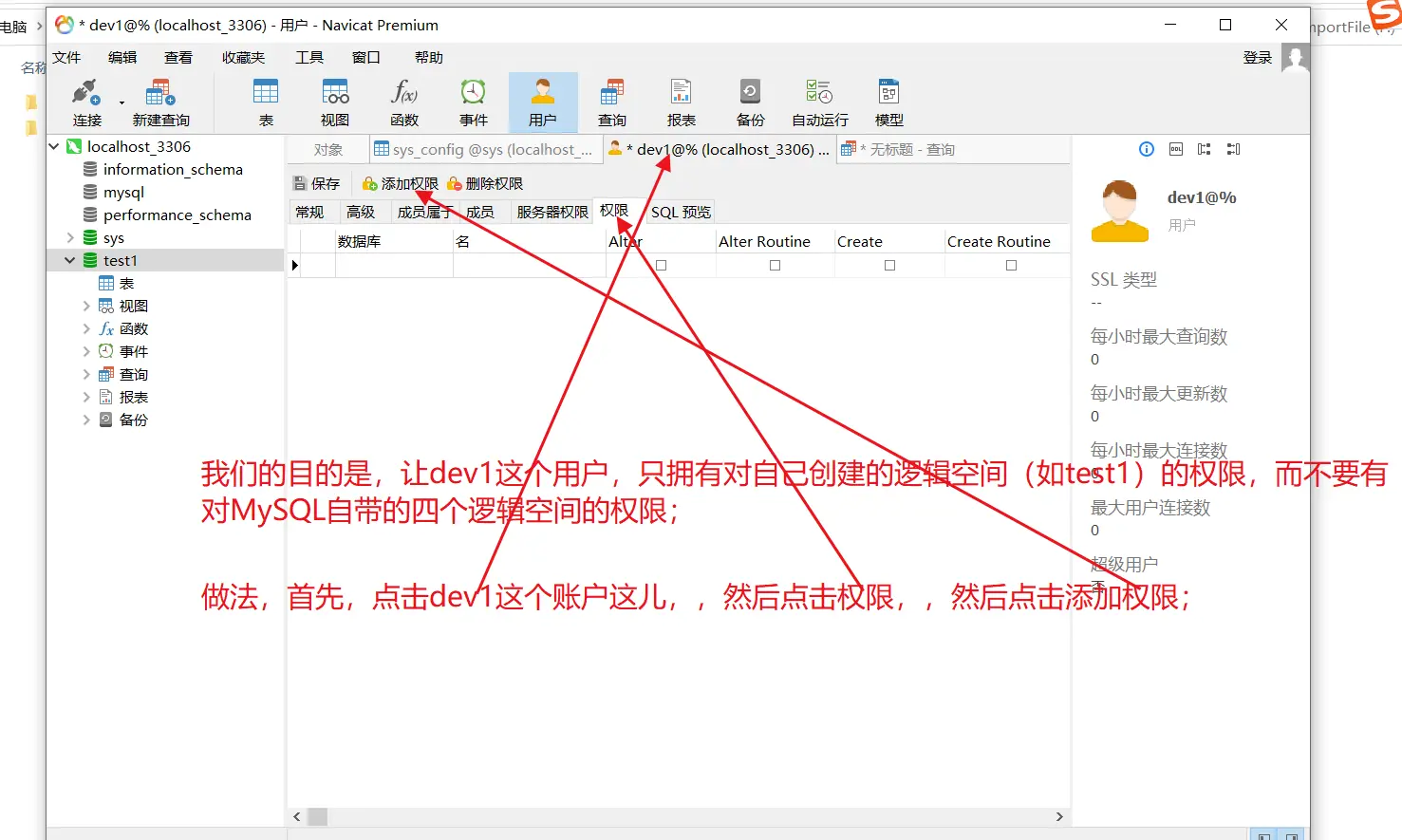
Task: Open the 连接 dropdown arrow
Action: [122, 103]
